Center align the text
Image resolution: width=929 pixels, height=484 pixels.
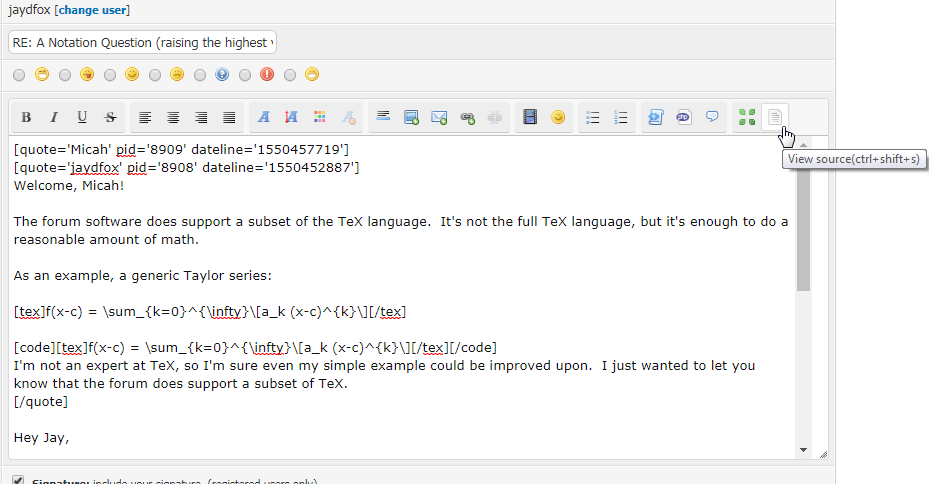[173, 117]
